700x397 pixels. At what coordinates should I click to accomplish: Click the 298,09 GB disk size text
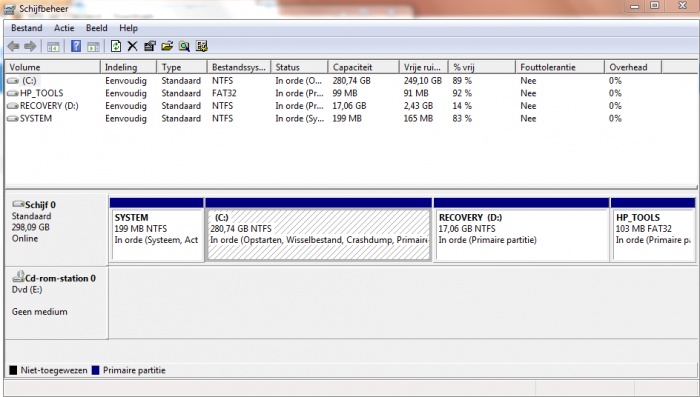[x=31, y=227]
